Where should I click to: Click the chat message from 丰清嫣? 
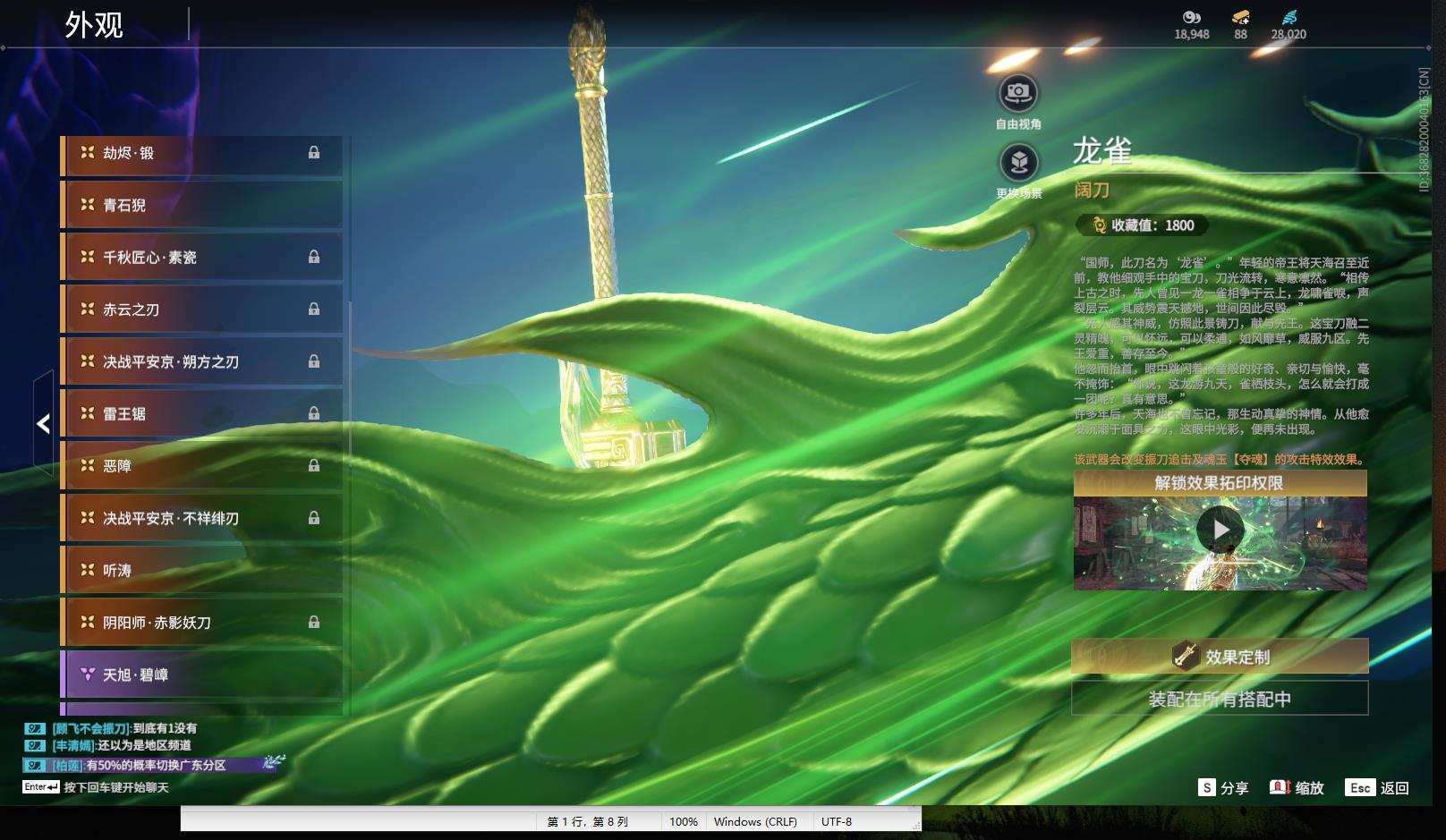pos(122,745)
